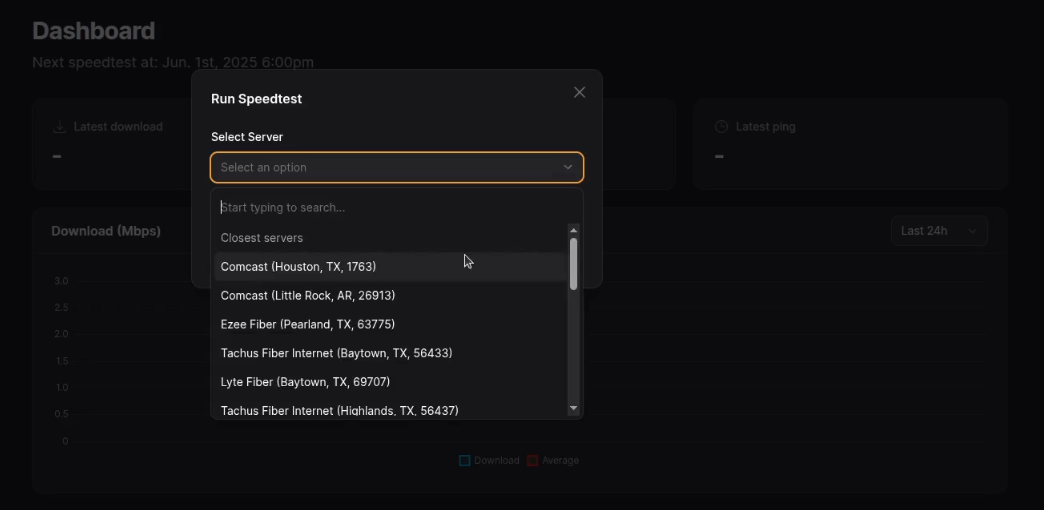Click the Dashboard page heading
Screen dimensions: 1044x510
tap(94, 31)
